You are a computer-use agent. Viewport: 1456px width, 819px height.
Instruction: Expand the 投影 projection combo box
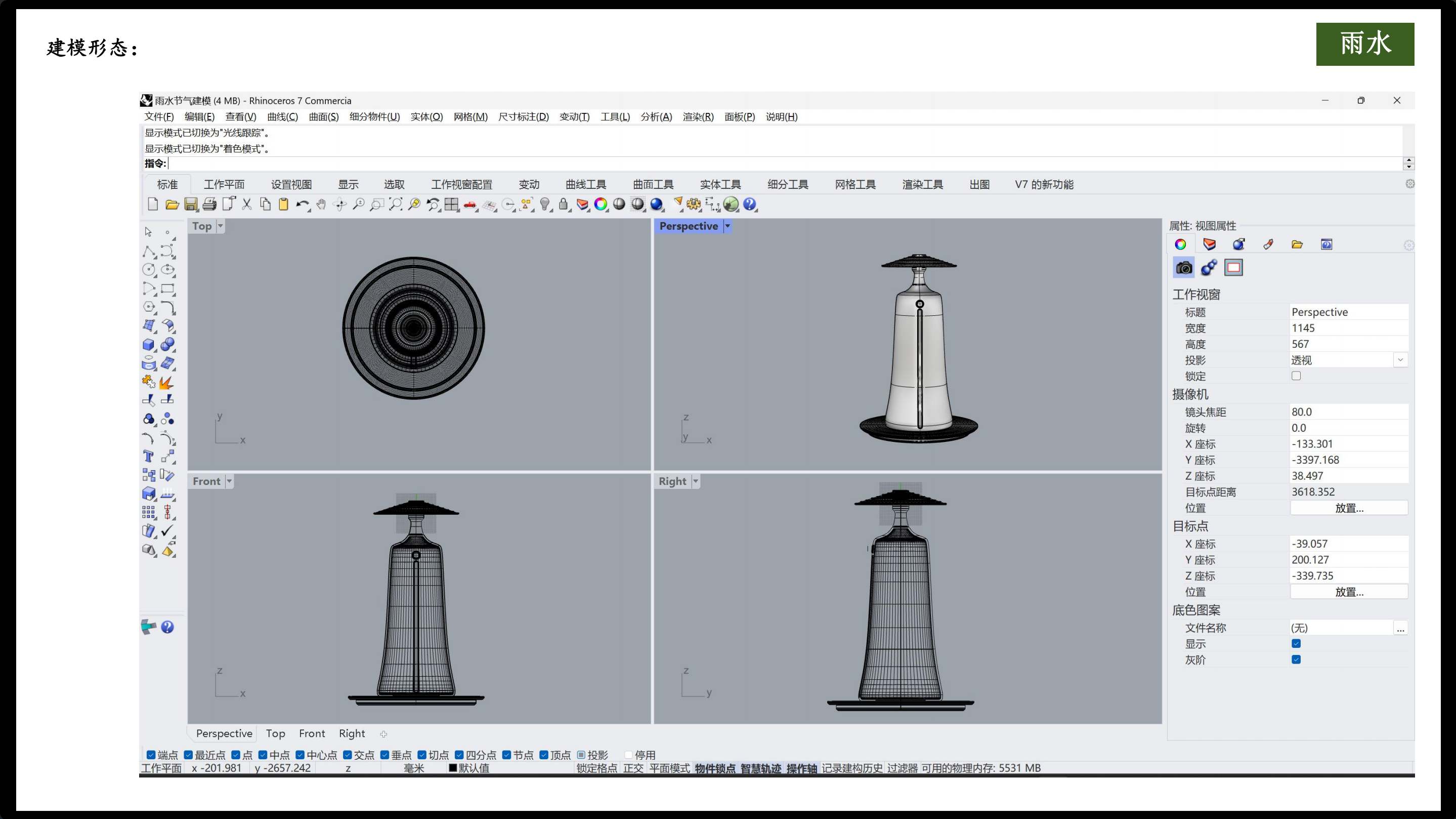1399,360
